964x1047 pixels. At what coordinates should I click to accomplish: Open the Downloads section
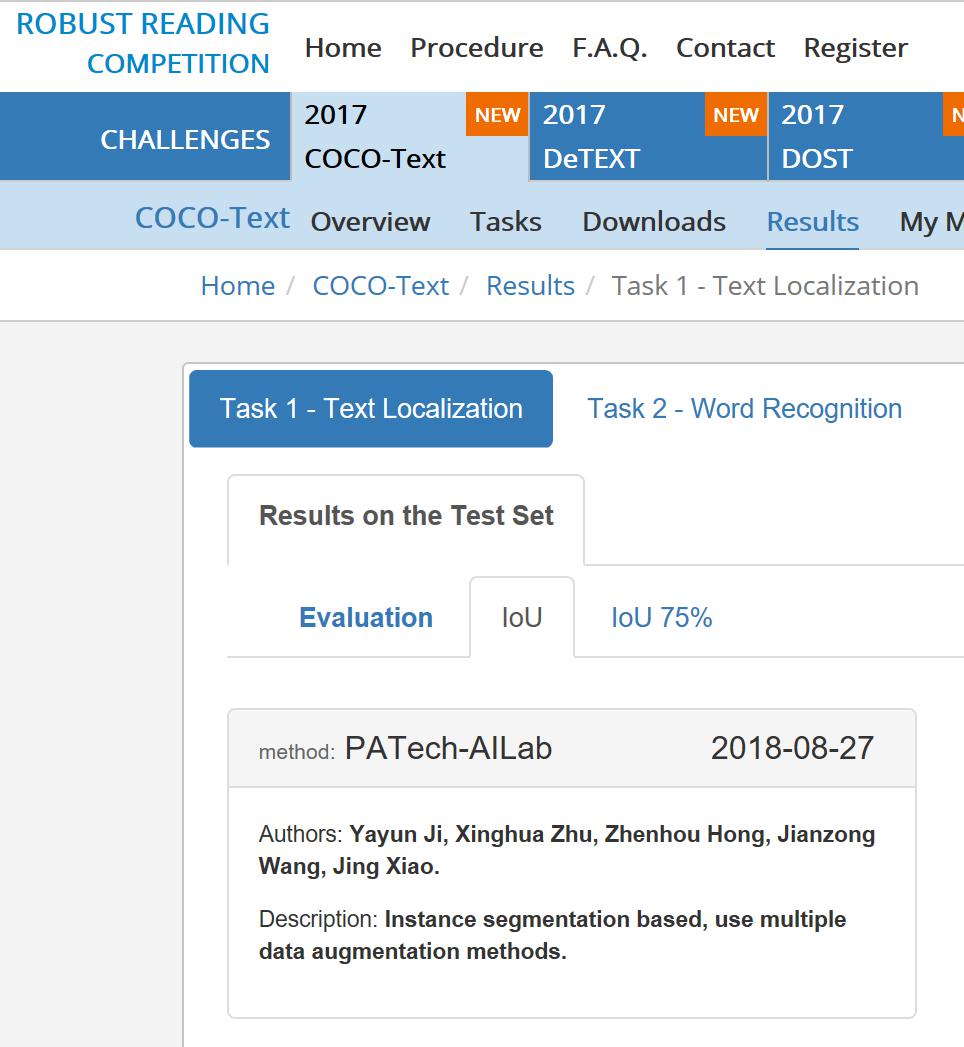click(x=654, y=221)
